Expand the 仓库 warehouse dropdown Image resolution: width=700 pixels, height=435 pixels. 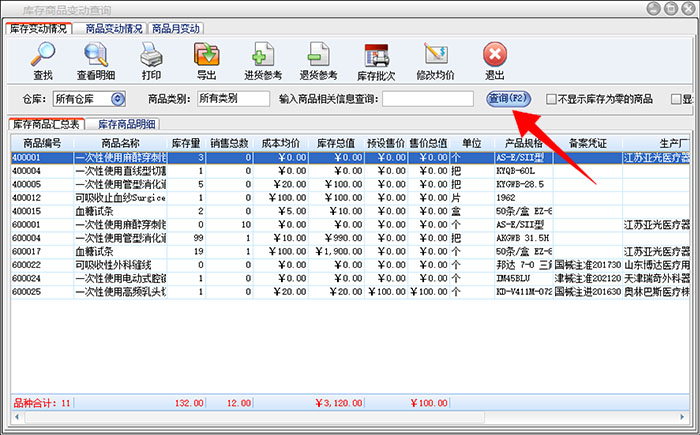click(117, 99)
